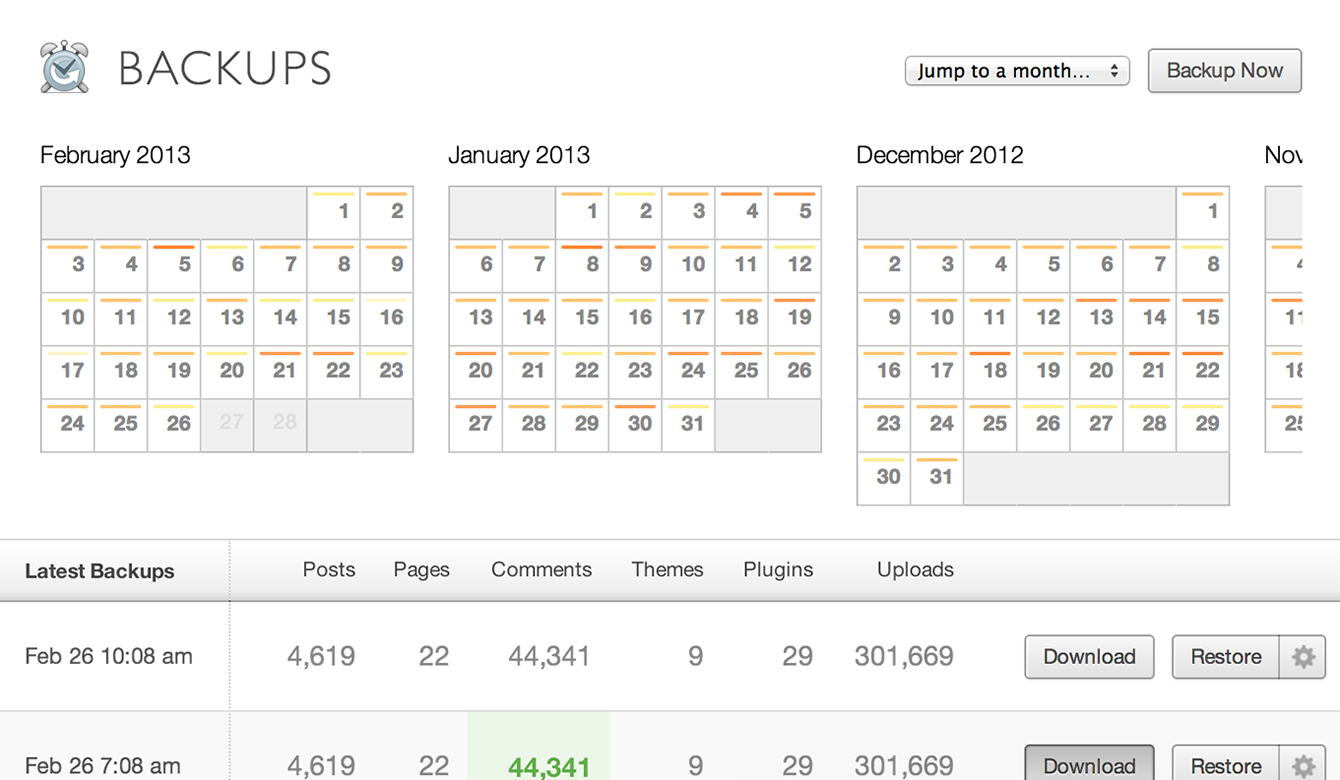
Task: Click the highlighted green 44,341 comments count
Action: click(x=549, y=767)
